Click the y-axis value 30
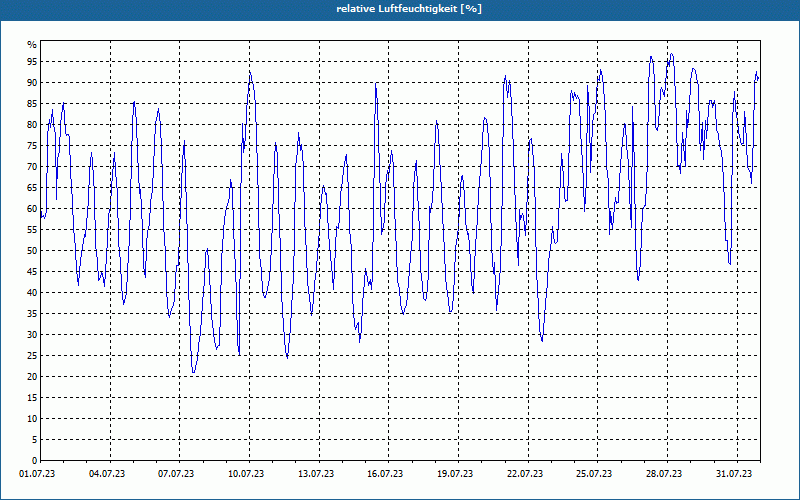The height and width of the screenshot is (500, 800). tap(32, 335)
